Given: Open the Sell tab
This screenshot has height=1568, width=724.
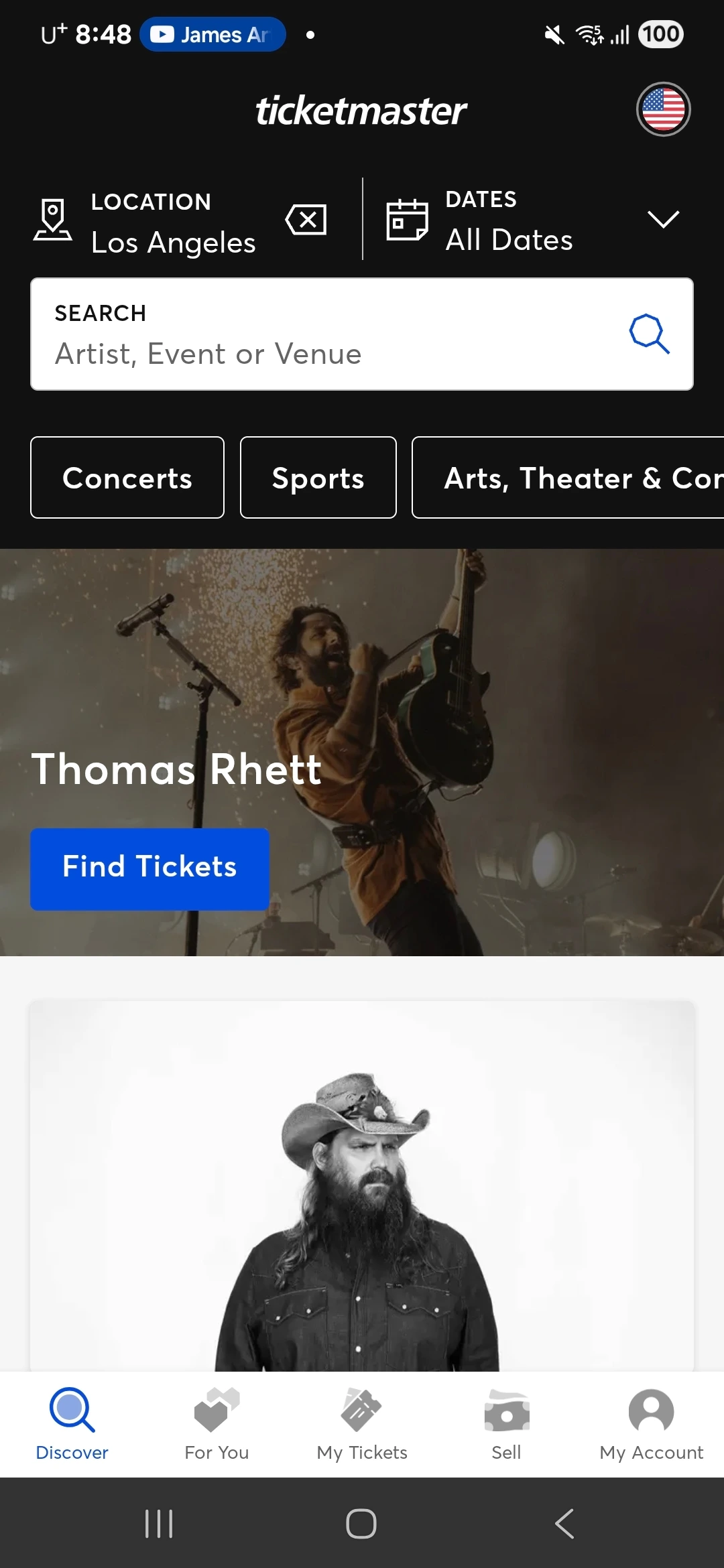Looking at the screenshot, I should point(506,1424).
